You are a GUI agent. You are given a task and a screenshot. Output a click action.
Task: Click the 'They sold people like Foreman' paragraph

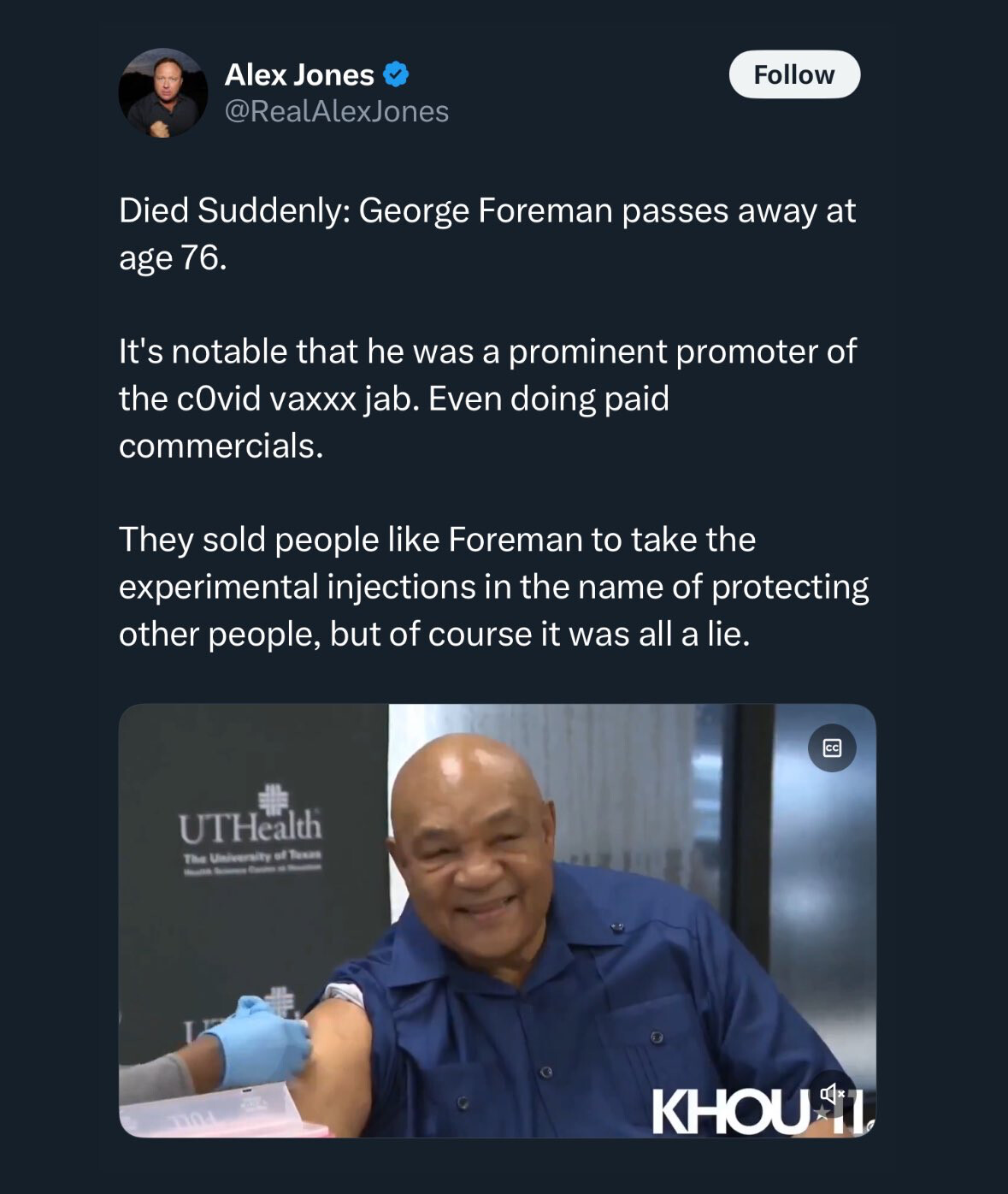click(494, 587)
